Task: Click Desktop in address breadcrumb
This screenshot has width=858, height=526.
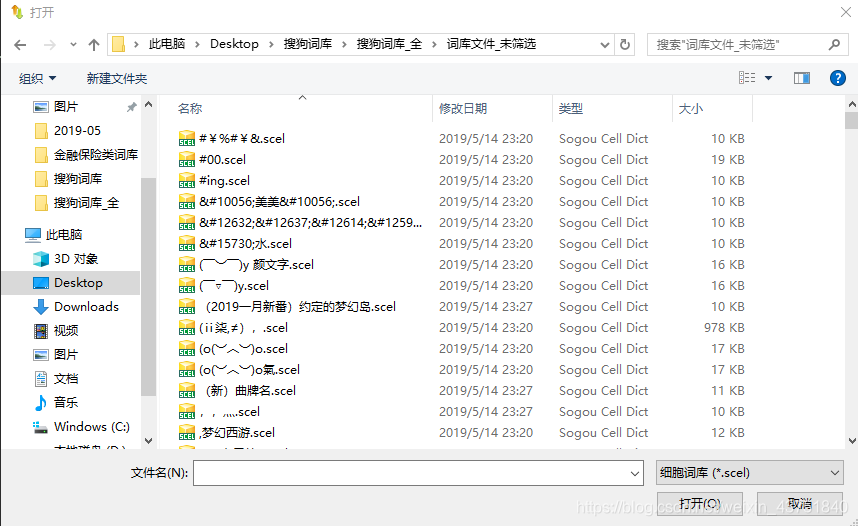Action: pos(234,44)
